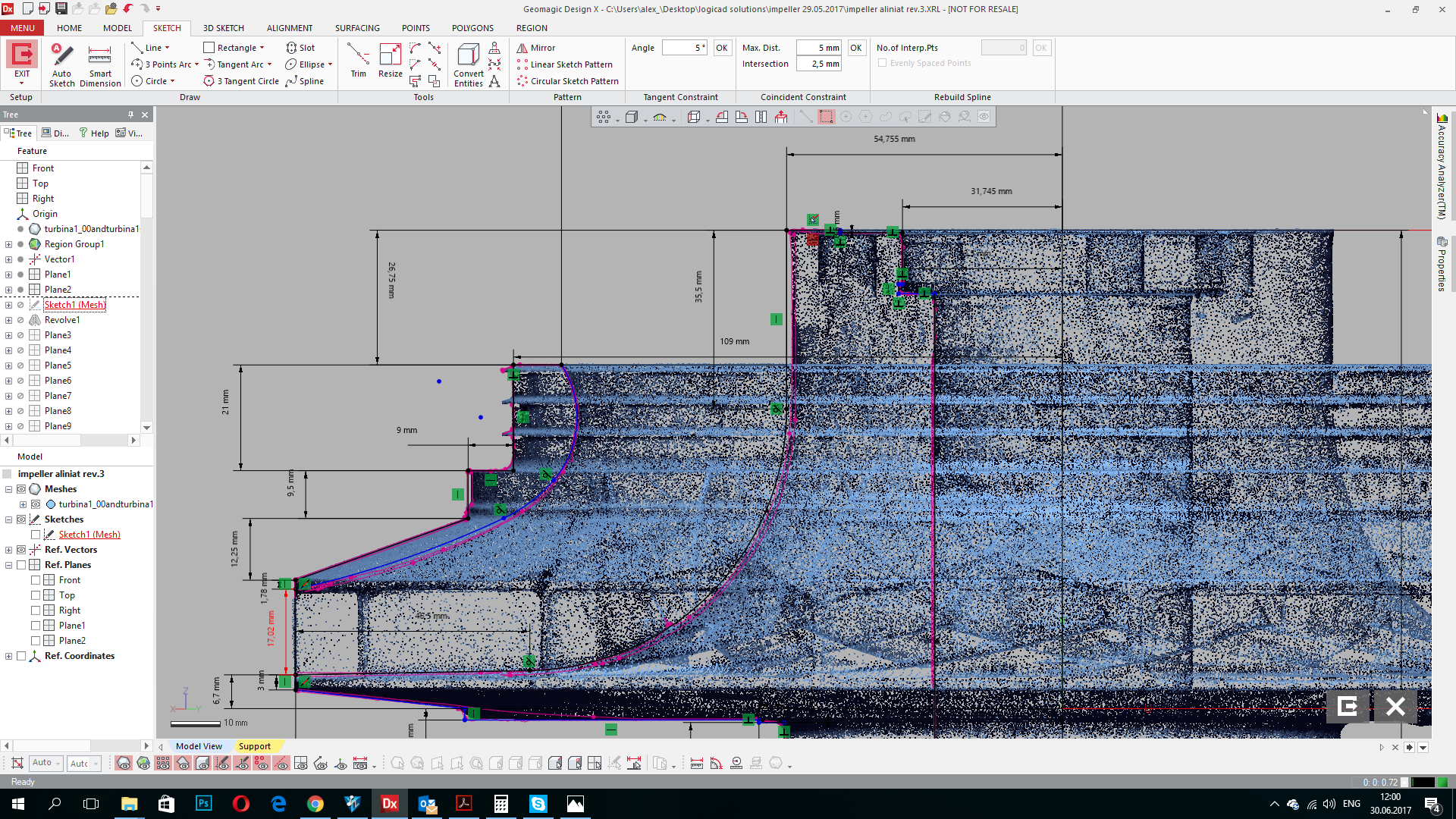Click the Angle value input field
Image resolution: width=1456 pixels, height=819 pixels.
coord(684,48)
